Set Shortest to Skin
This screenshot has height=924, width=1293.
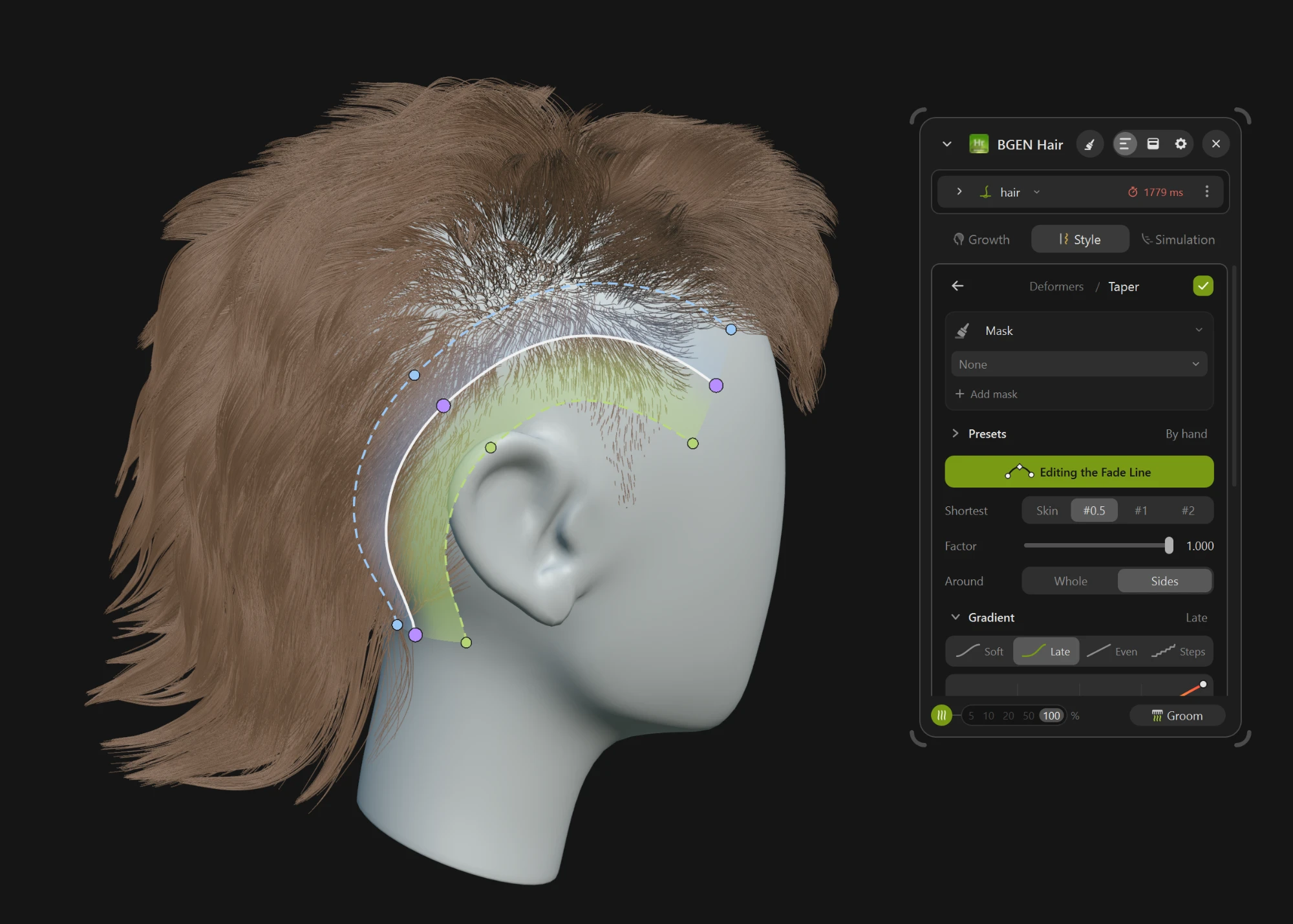click(1047, 510)
